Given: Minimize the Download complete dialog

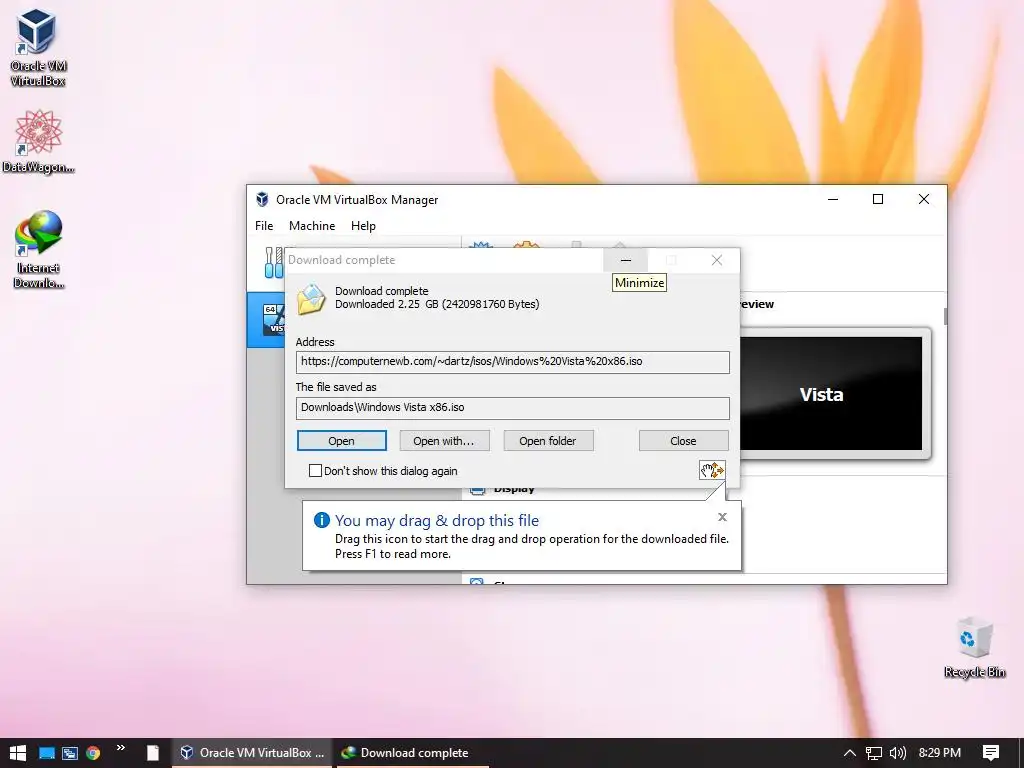Looking at the screenshot, I should click(626, 260).
